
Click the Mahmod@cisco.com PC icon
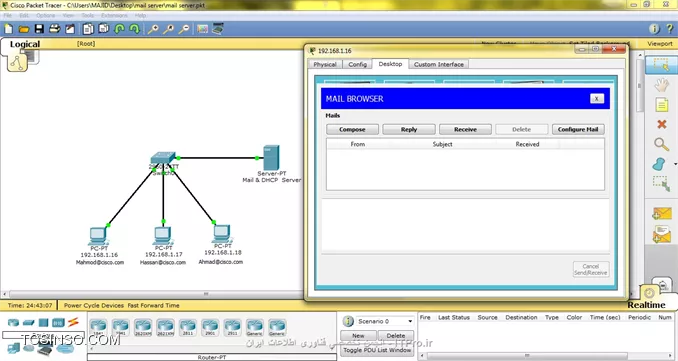point(99,236)
